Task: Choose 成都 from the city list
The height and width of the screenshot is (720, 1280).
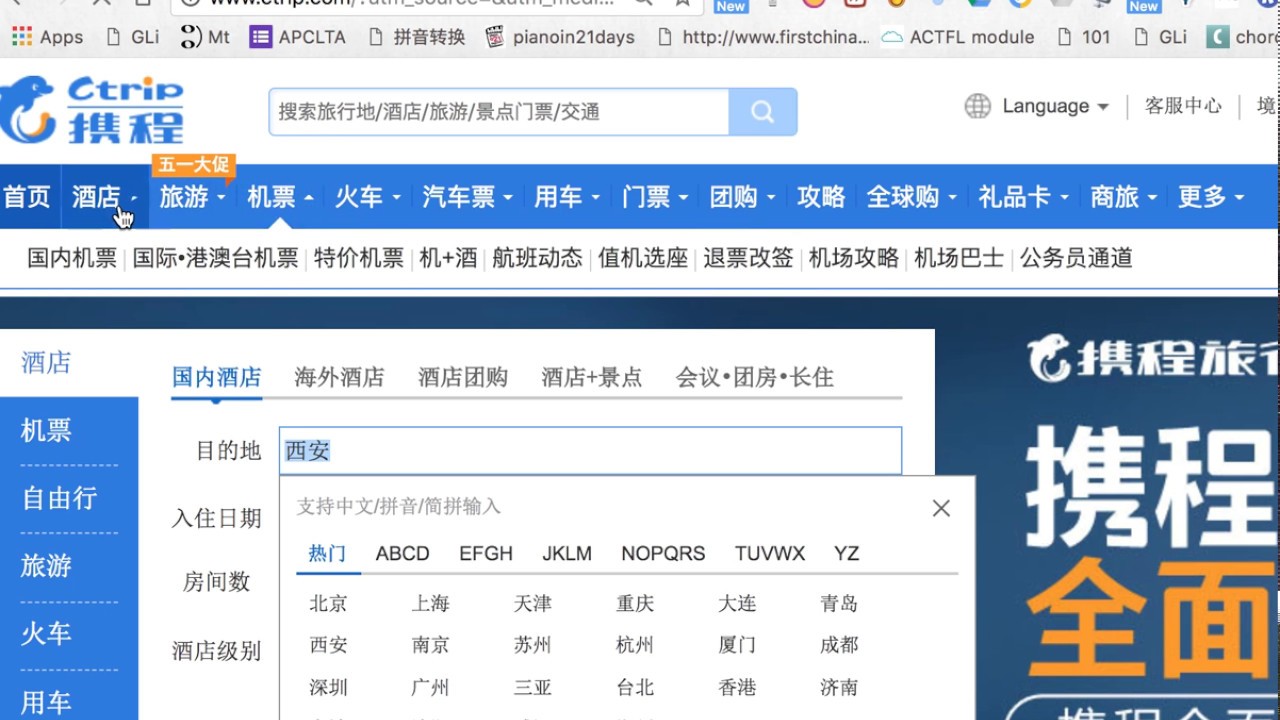Action: pyautogui.click(x=839, y=645)
